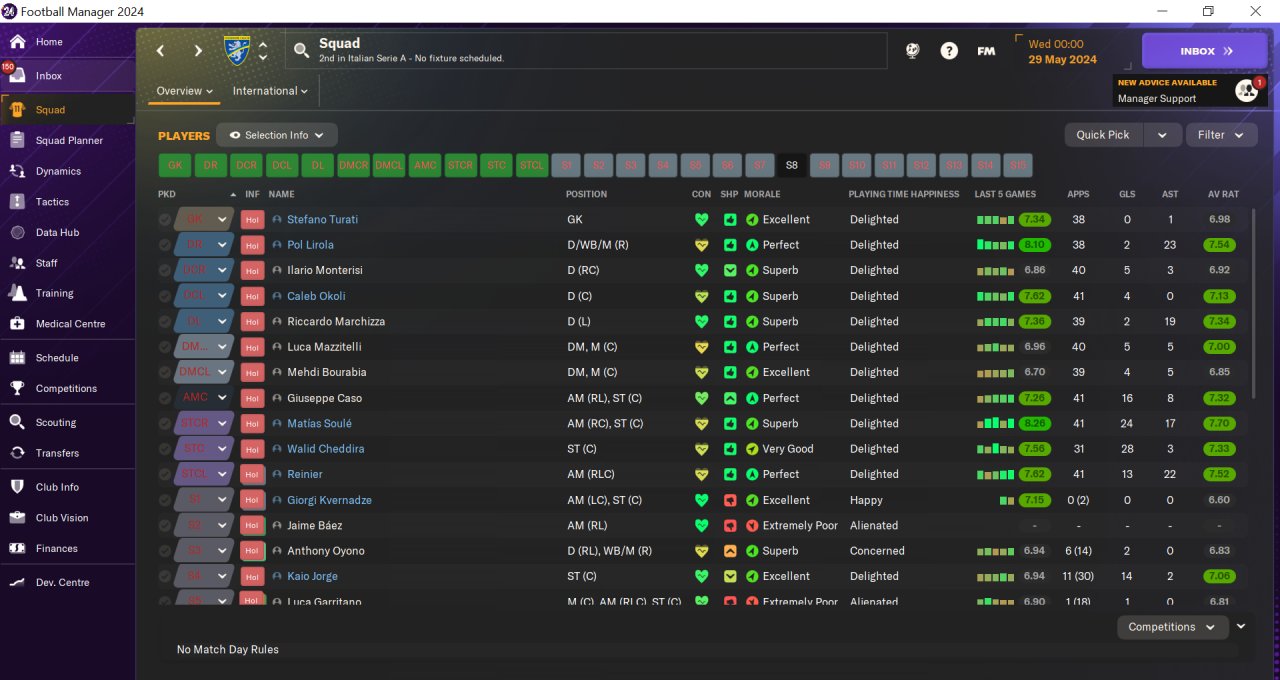Toggle the pick circle for Giuseppe Caso
Viewport: 1280px width, 680px height.
point(165,398)
